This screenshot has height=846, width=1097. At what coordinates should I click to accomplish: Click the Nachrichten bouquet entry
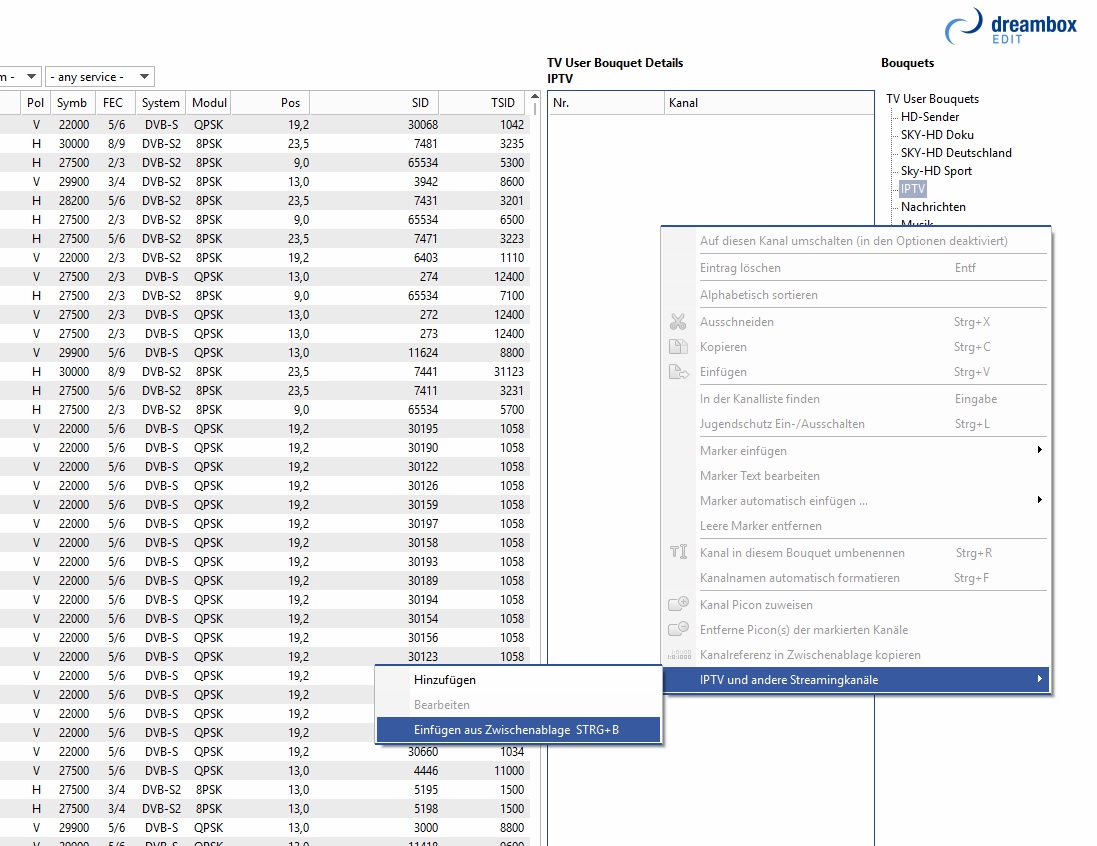[x=932, y=207]
